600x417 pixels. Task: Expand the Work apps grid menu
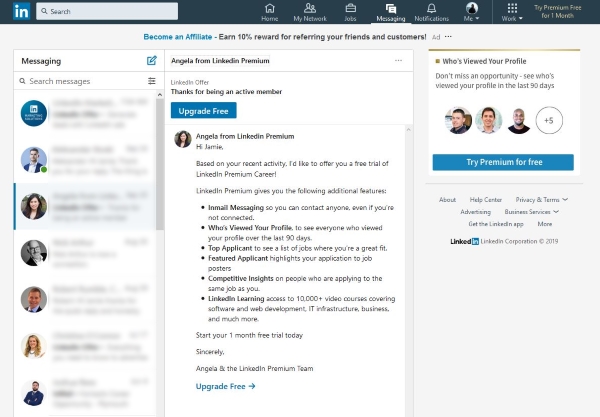click(x=512, y=12)
